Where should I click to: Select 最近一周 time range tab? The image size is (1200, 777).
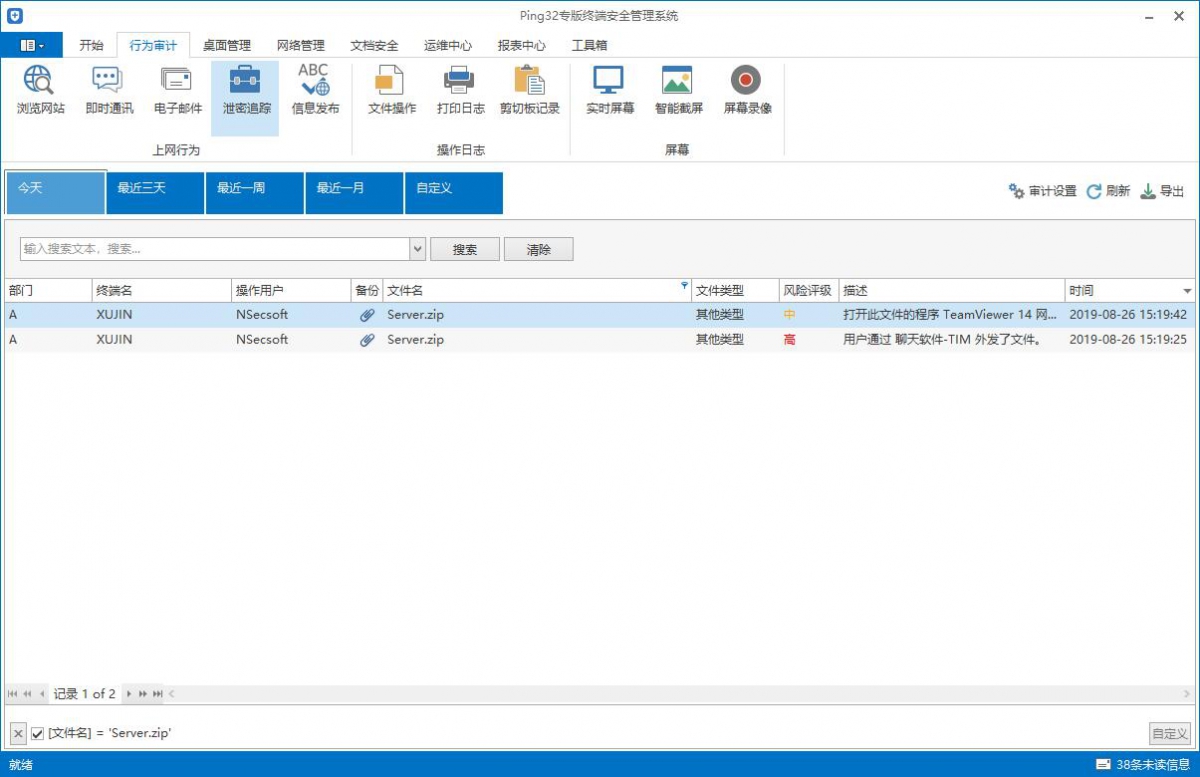[254, 192]
